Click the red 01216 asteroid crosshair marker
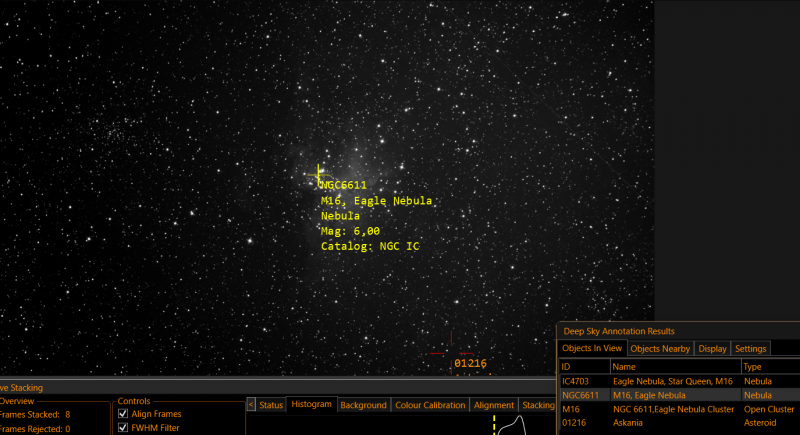The width and height of the screenshot is (800, 435). pyautogui.click(x=451, y=353)
